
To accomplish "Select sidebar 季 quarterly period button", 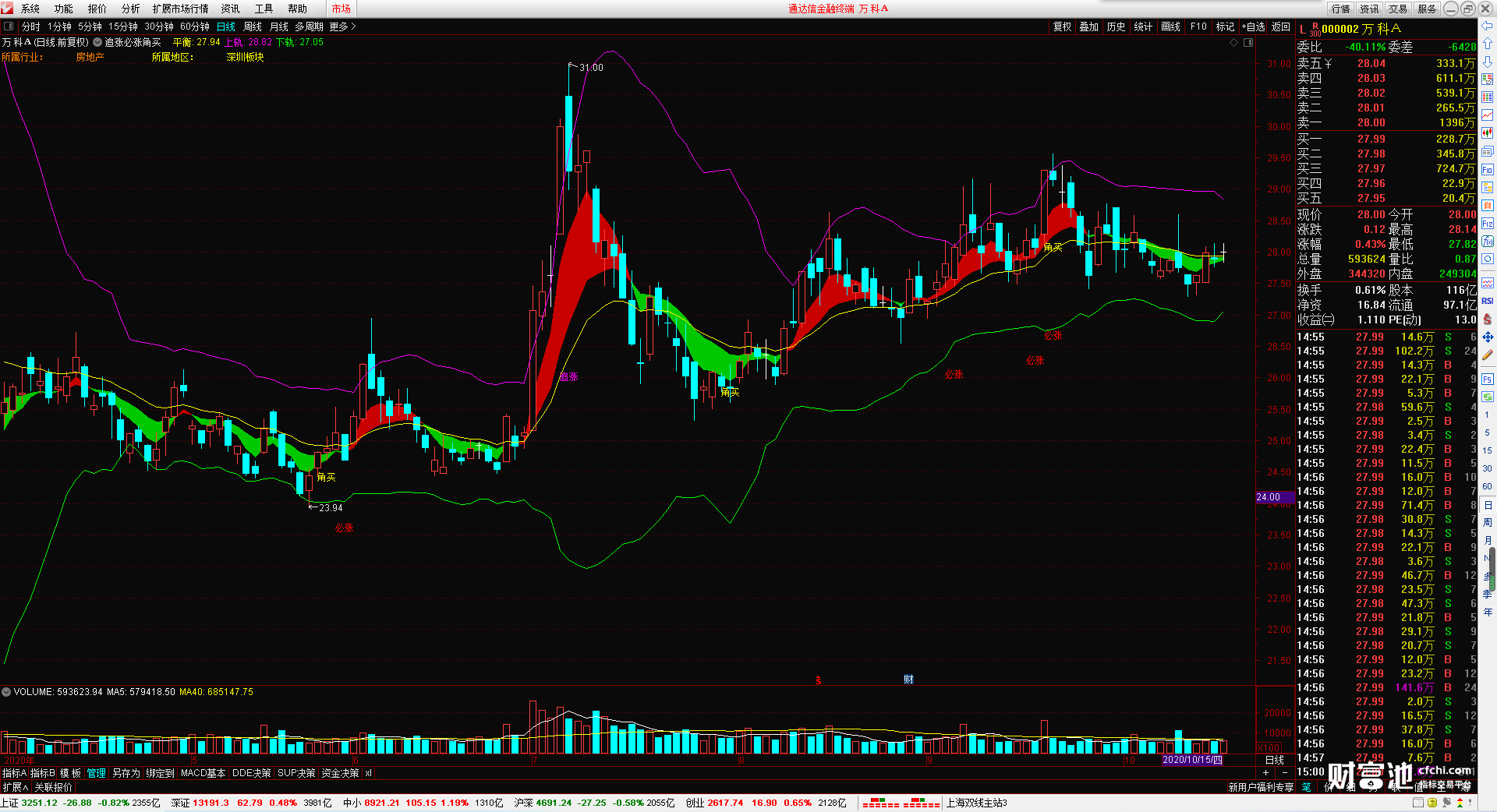I will coord(1488,594).
